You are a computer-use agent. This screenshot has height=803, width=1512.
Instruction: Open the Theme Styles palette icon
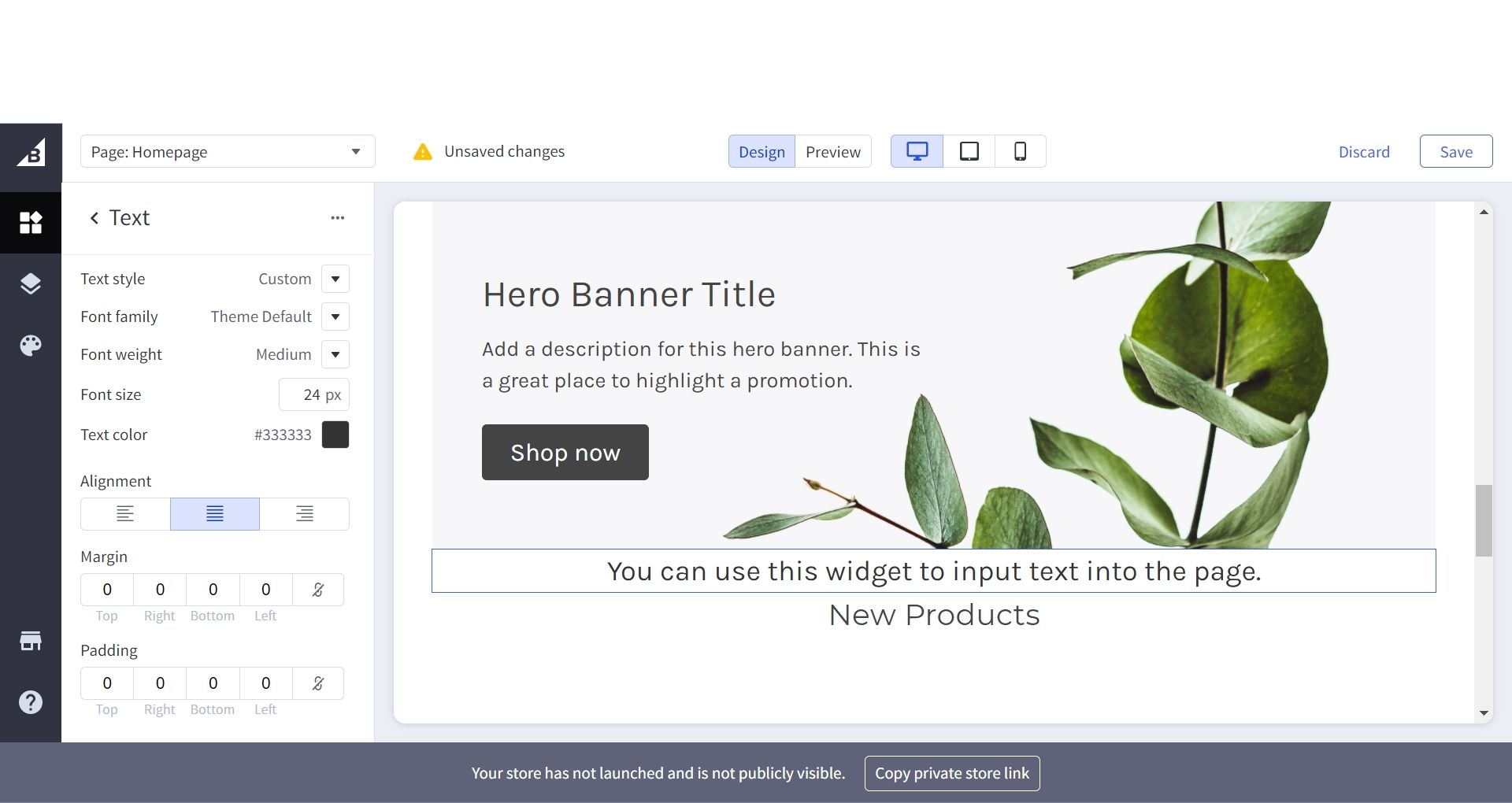pos(31,346)
